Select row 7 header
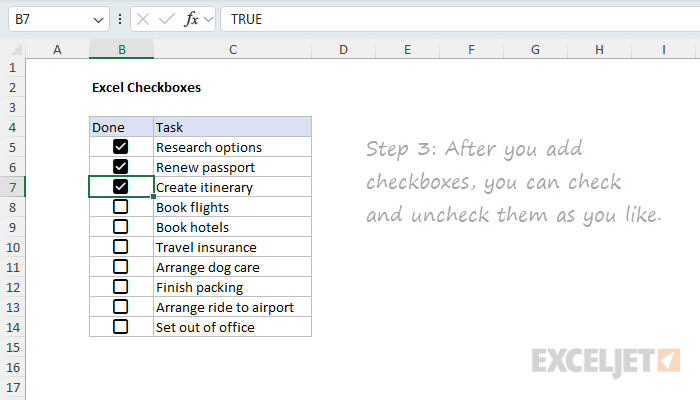Viewport: 700px width, 400px height. click(12, 187)
